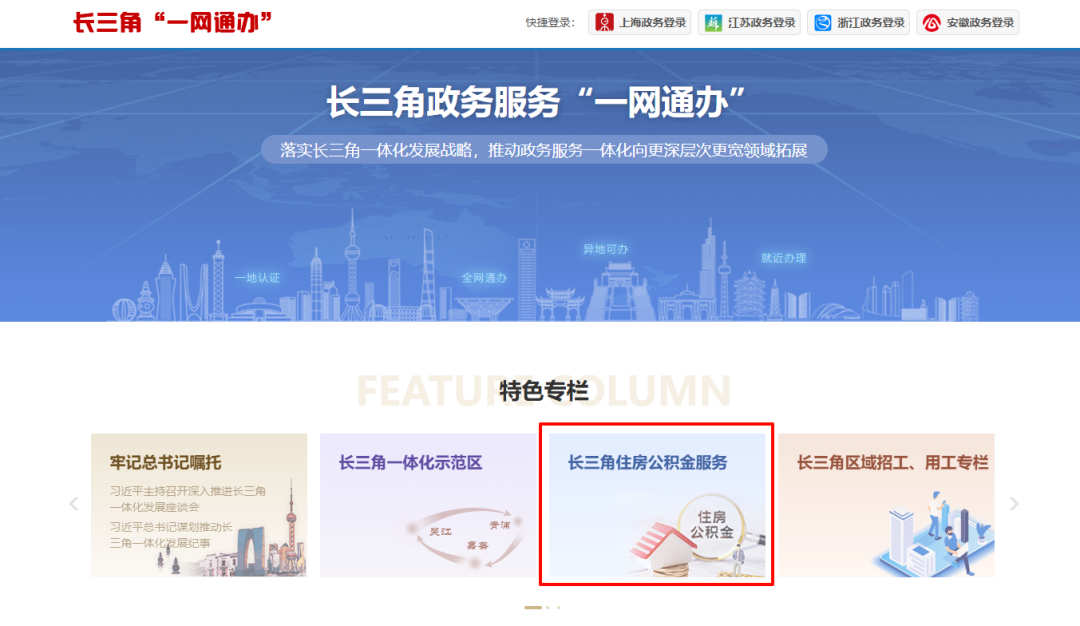Click the 住房公积金 coin illustration icon
The height and width of the screenshot is (626, 1080).
pyautogui.click(x=712, y=525)
